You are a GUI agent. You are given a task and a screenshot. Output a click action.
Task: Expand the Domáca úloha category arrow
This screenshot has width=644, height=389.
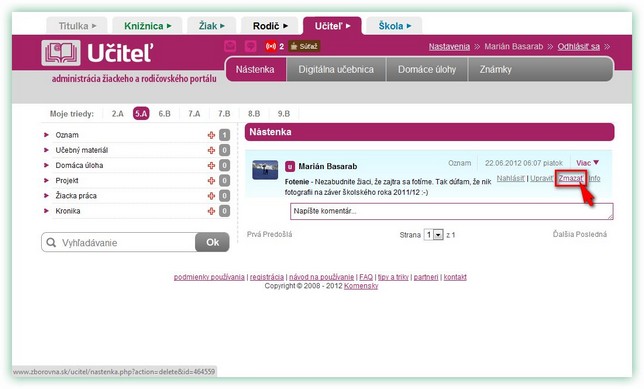(46, 165)
